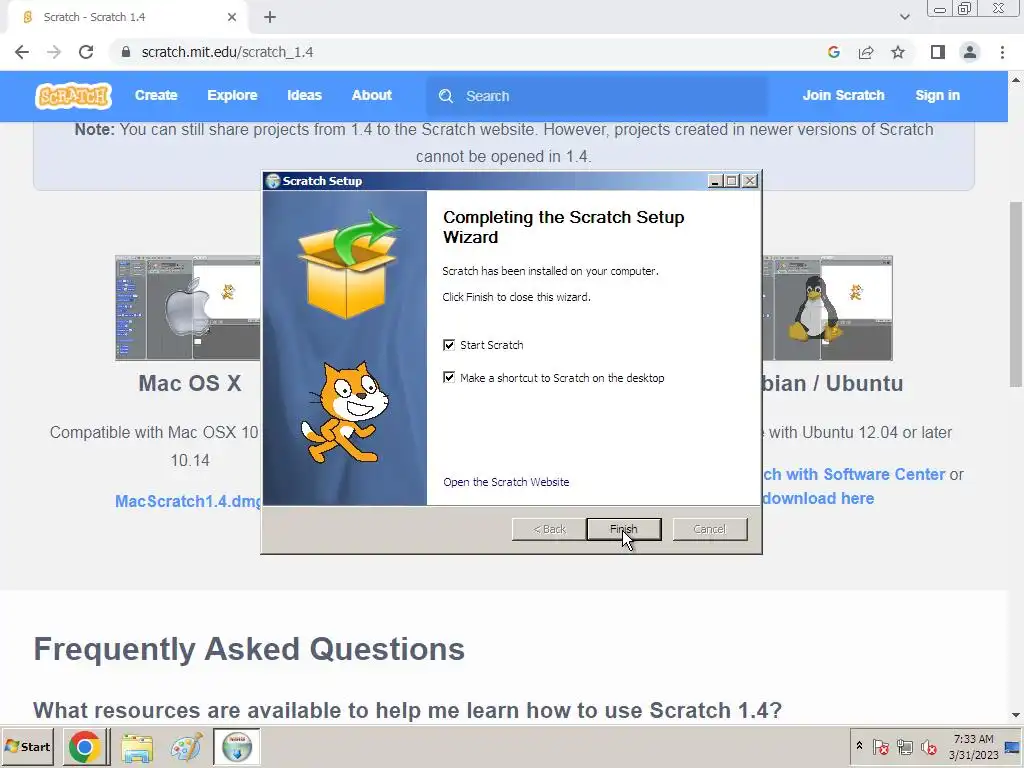Click the share page icon in the address bar

866,52
